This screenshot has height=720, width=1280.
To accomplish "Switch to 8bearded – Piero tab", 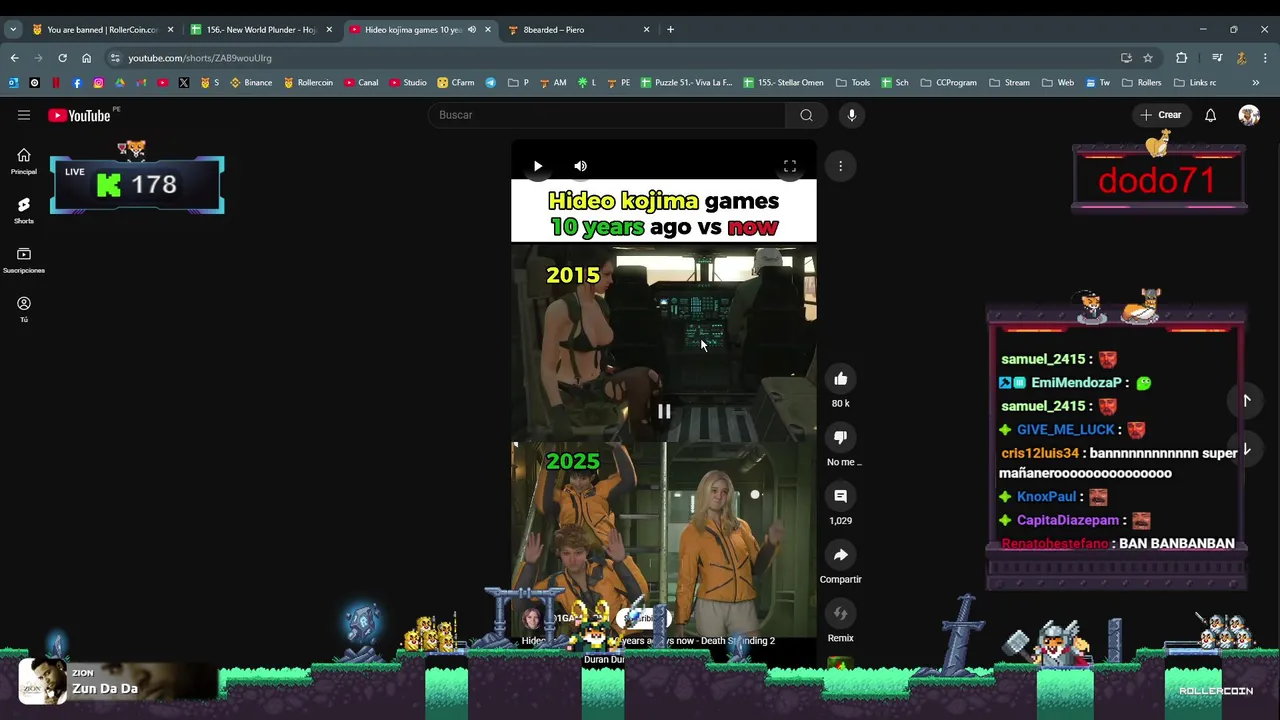I will pyautogui.click(x=578, y=30).
